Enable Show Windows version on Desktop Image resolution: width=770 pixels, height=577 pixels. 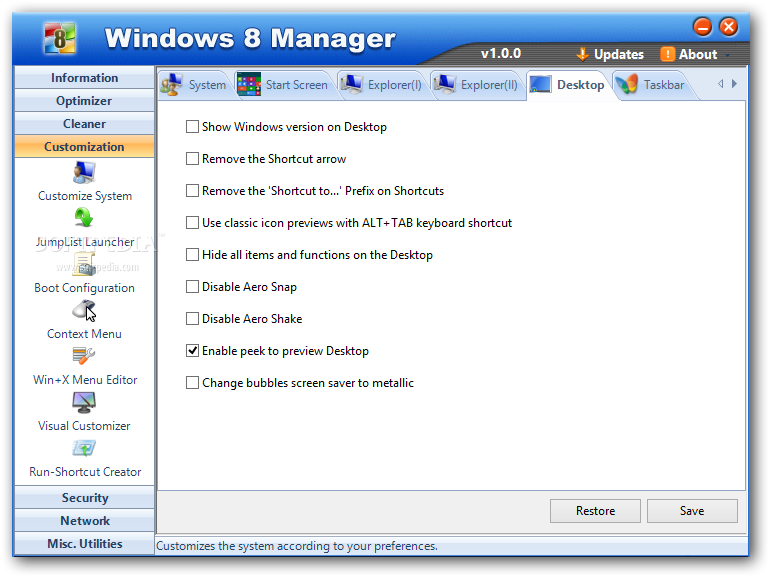coord(192,127)
